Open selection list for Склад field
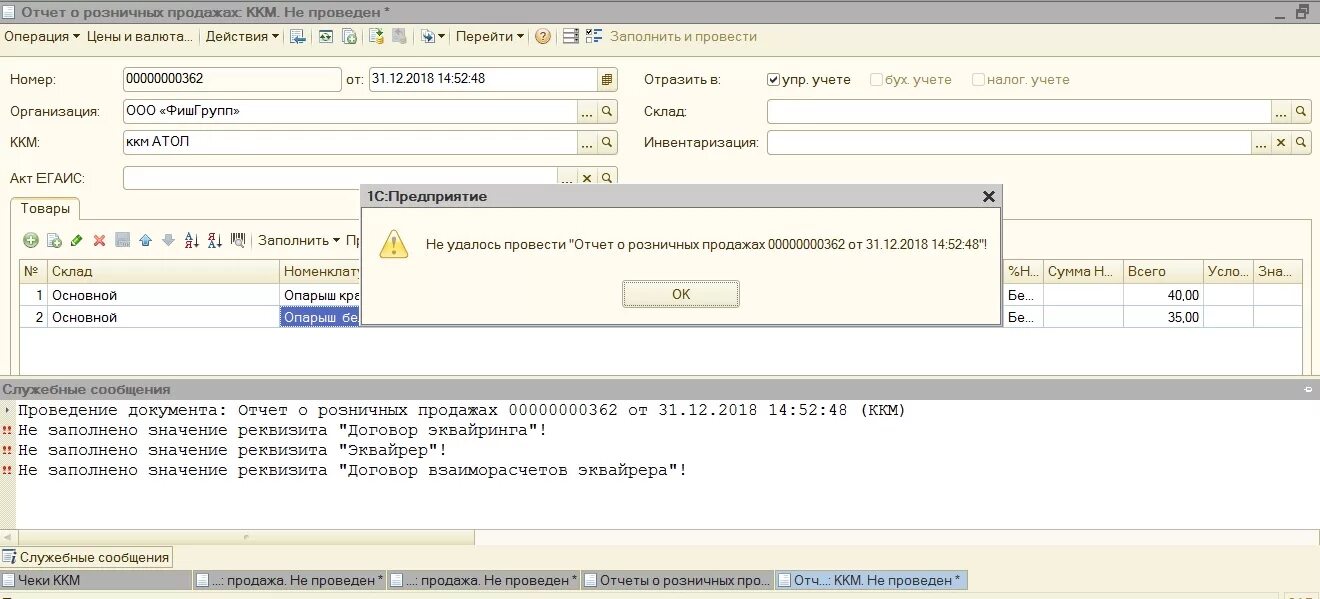1320x599 pixels. 1281,111
